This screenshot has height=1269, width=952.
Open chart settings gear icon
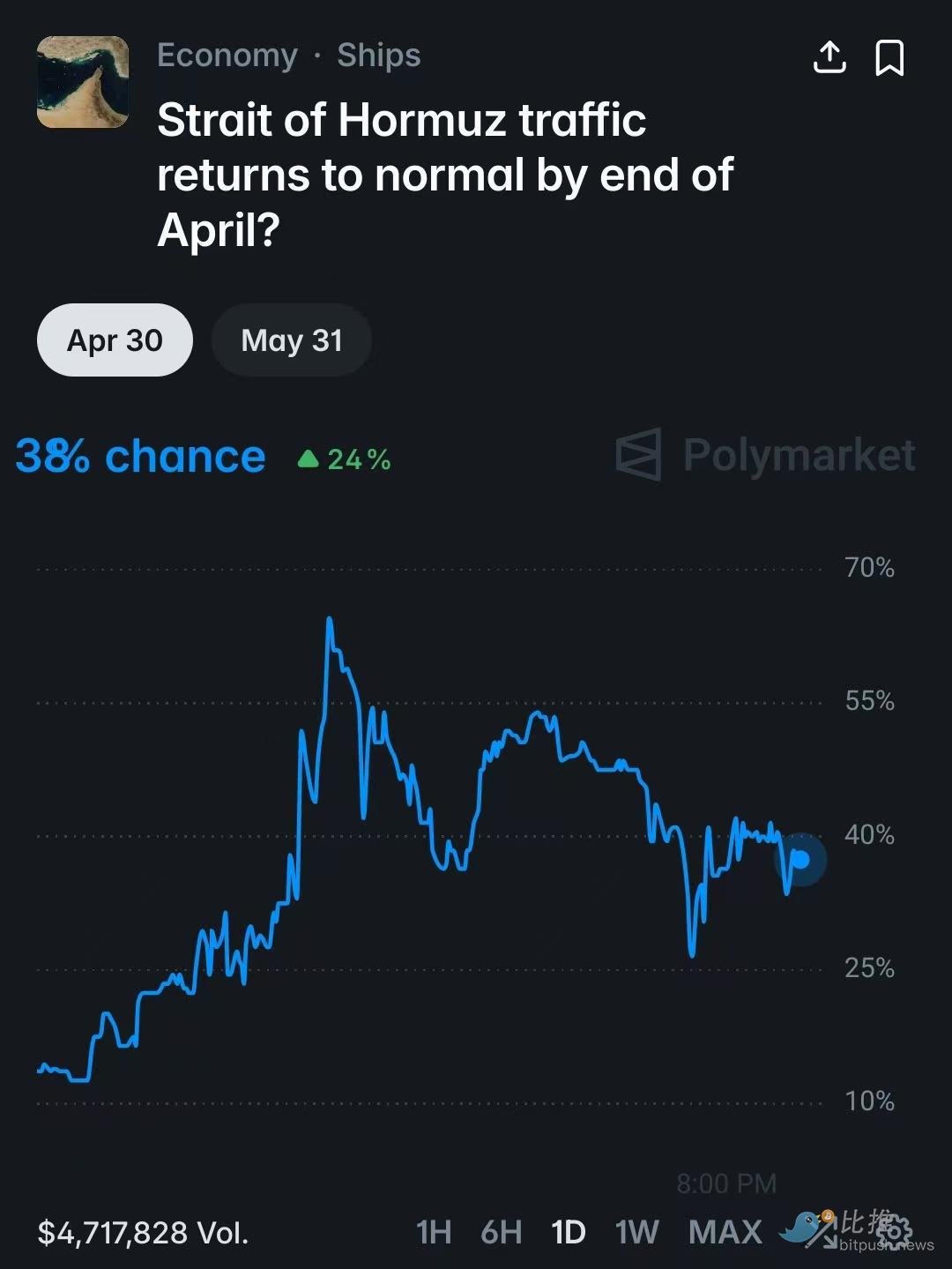tap(894, 1229)
